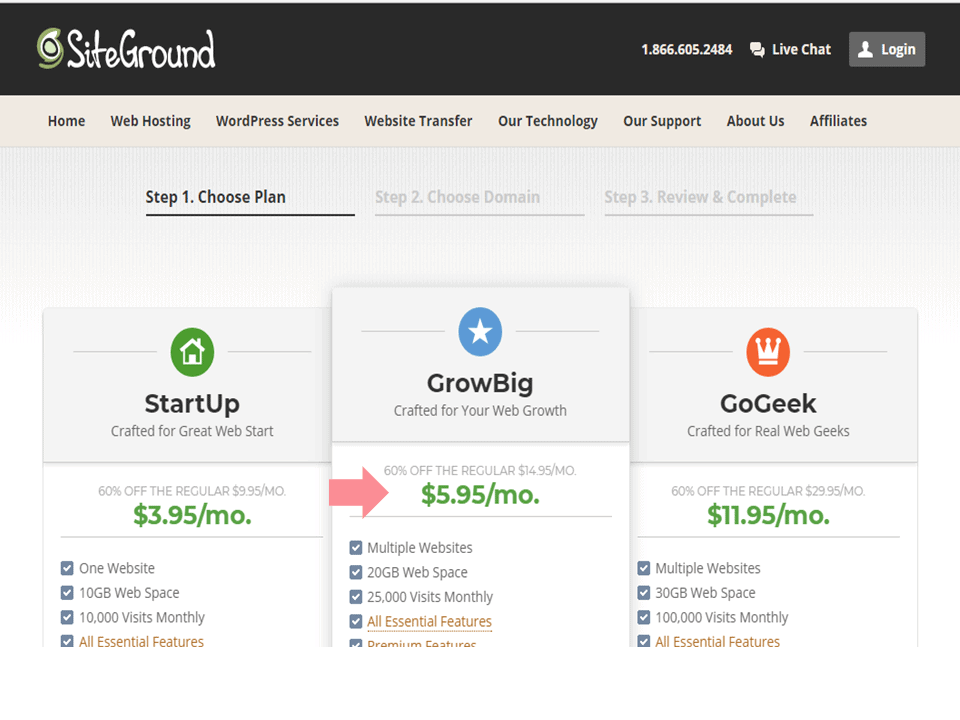The image size is (960, 720).
Task: Click the SiteGround logo
Action: tap(126, 49)
